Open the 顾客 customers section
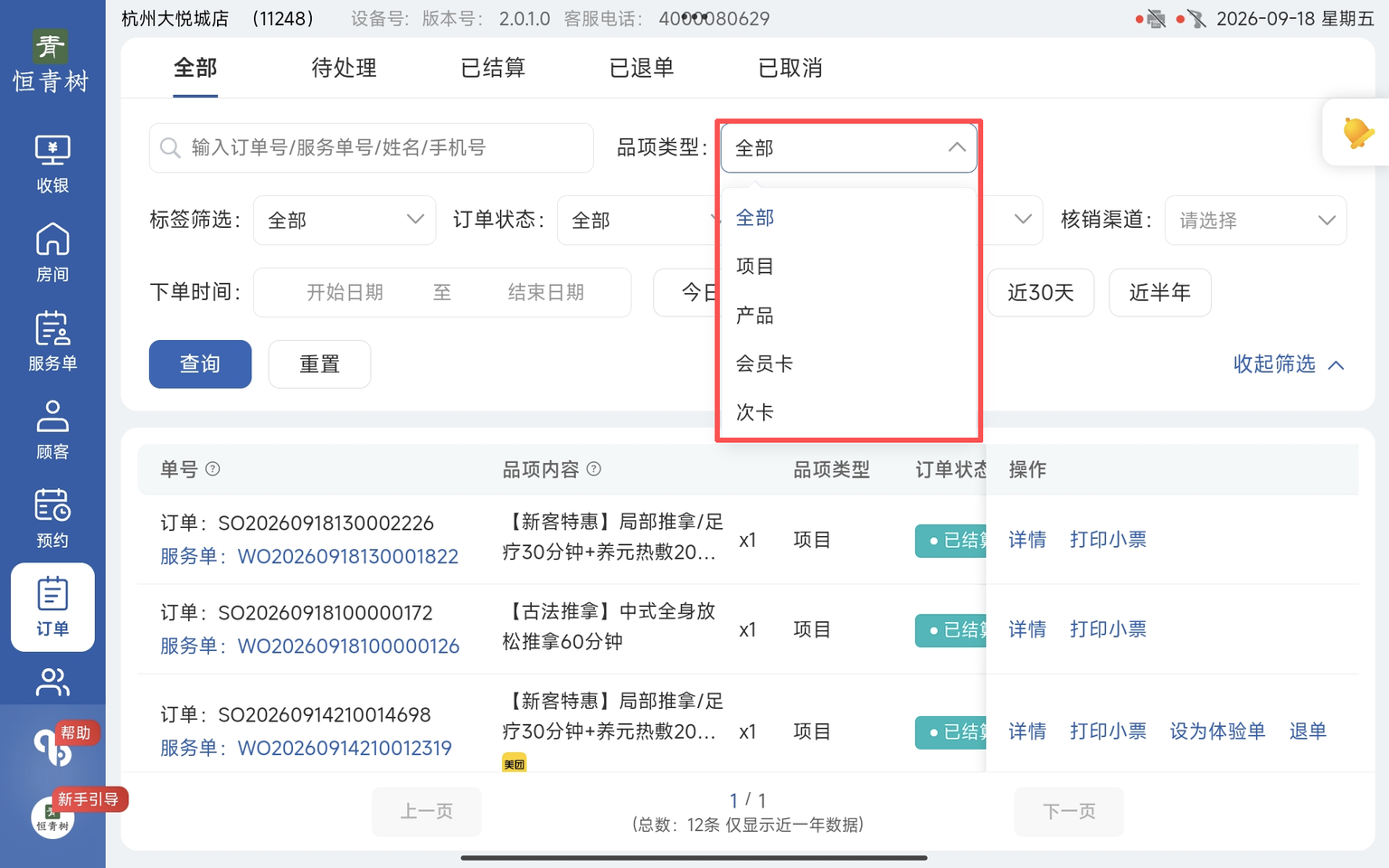The width and height of the screenshot is (1389, 868). tap(52, 430)
